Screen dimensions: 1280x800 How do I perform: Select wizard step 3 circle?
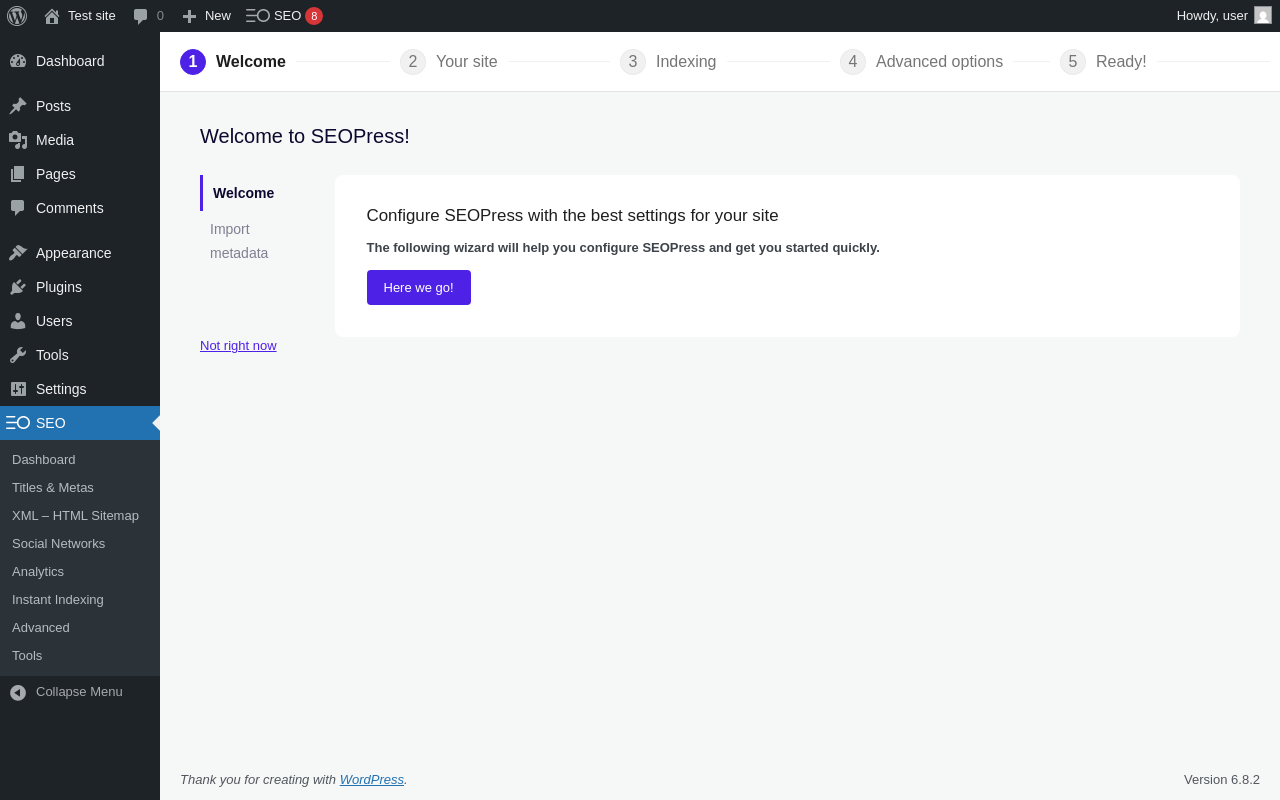pos(633,62)
